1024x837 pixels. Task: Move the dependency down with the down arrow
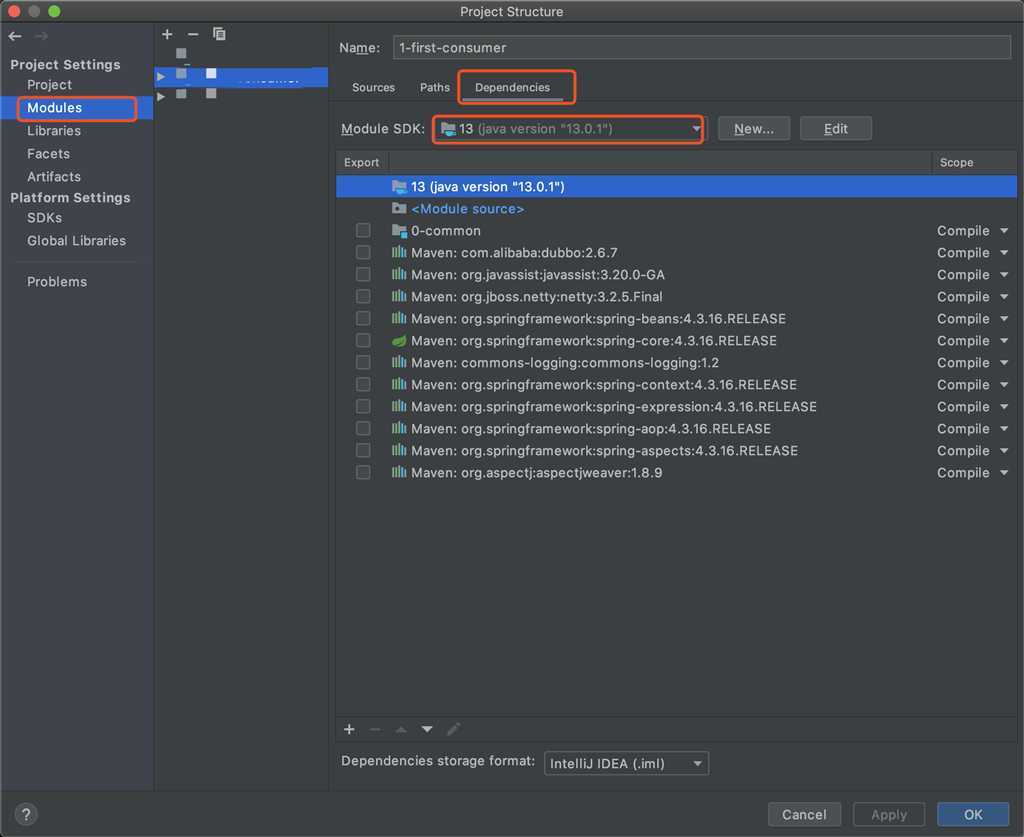tap(427, 729)
